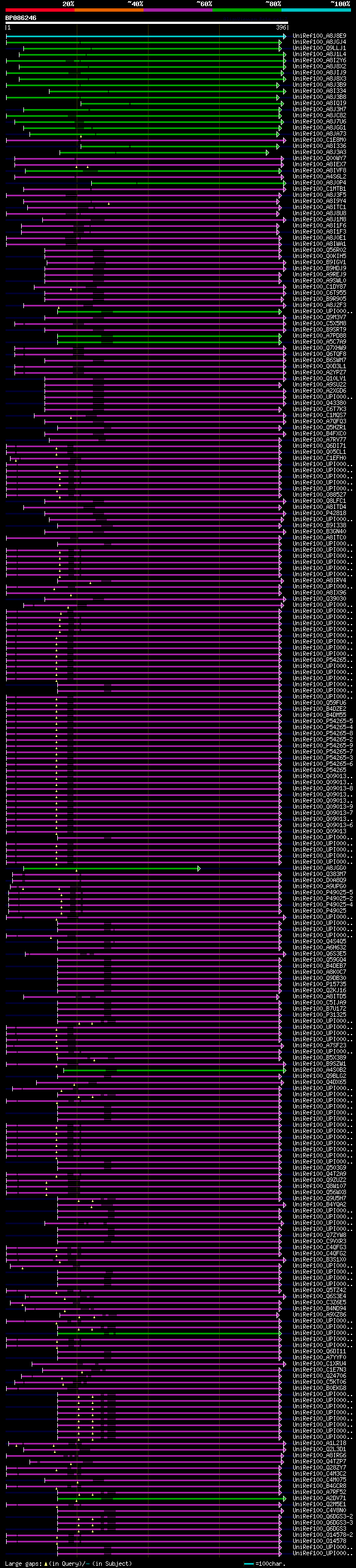Select hit label UniRef100_B9R905
Screen dimensions: 356x1568
click(319, 299)
